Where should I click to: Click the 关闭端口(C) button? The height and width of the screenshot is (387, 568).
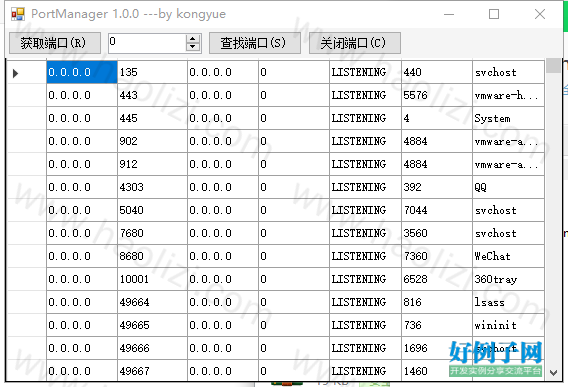(355, 43)
